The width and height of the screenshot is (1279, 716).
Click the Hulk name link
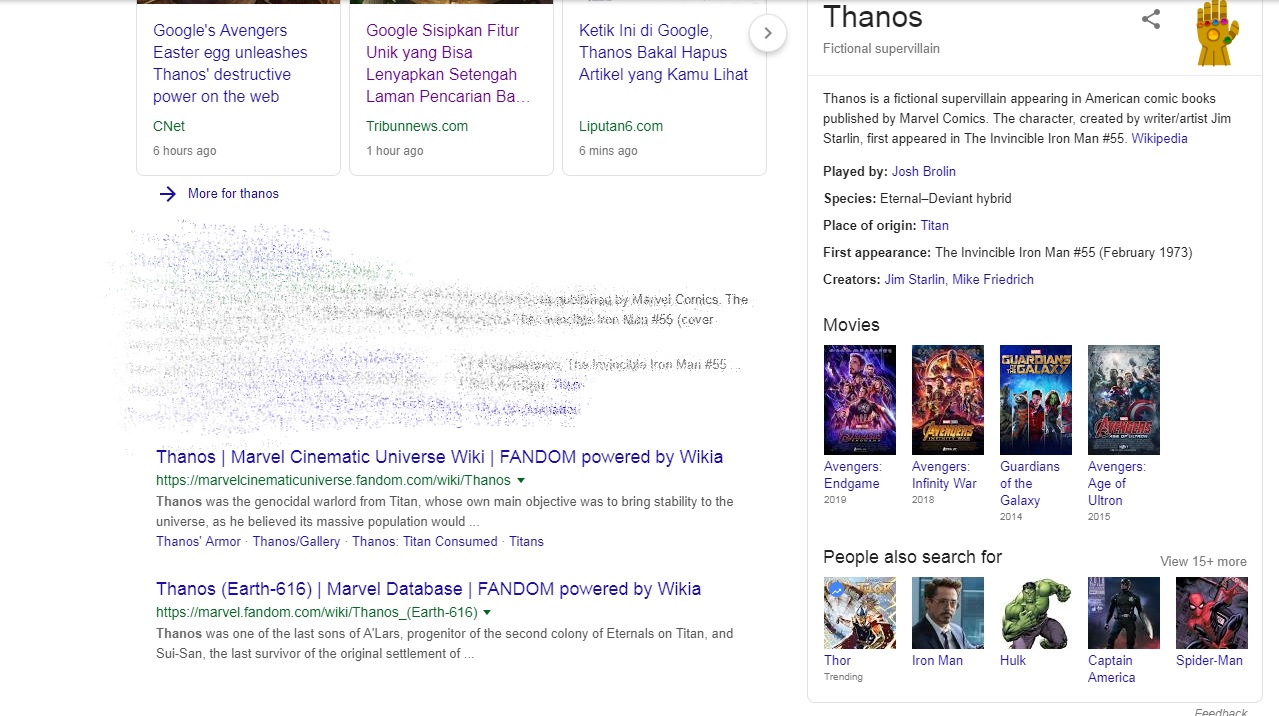pyautogui.click(x=1013, y=661)
